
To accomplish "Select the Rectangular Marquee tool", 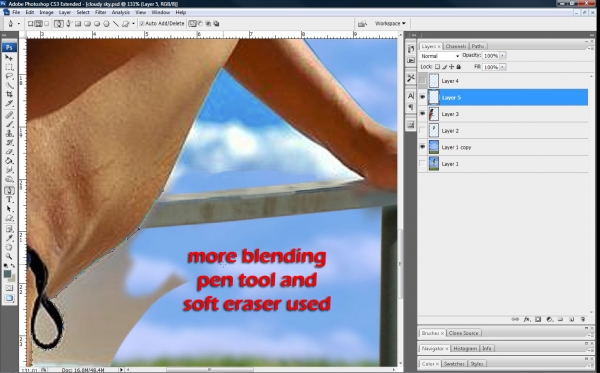I will [x=9, y=67].
